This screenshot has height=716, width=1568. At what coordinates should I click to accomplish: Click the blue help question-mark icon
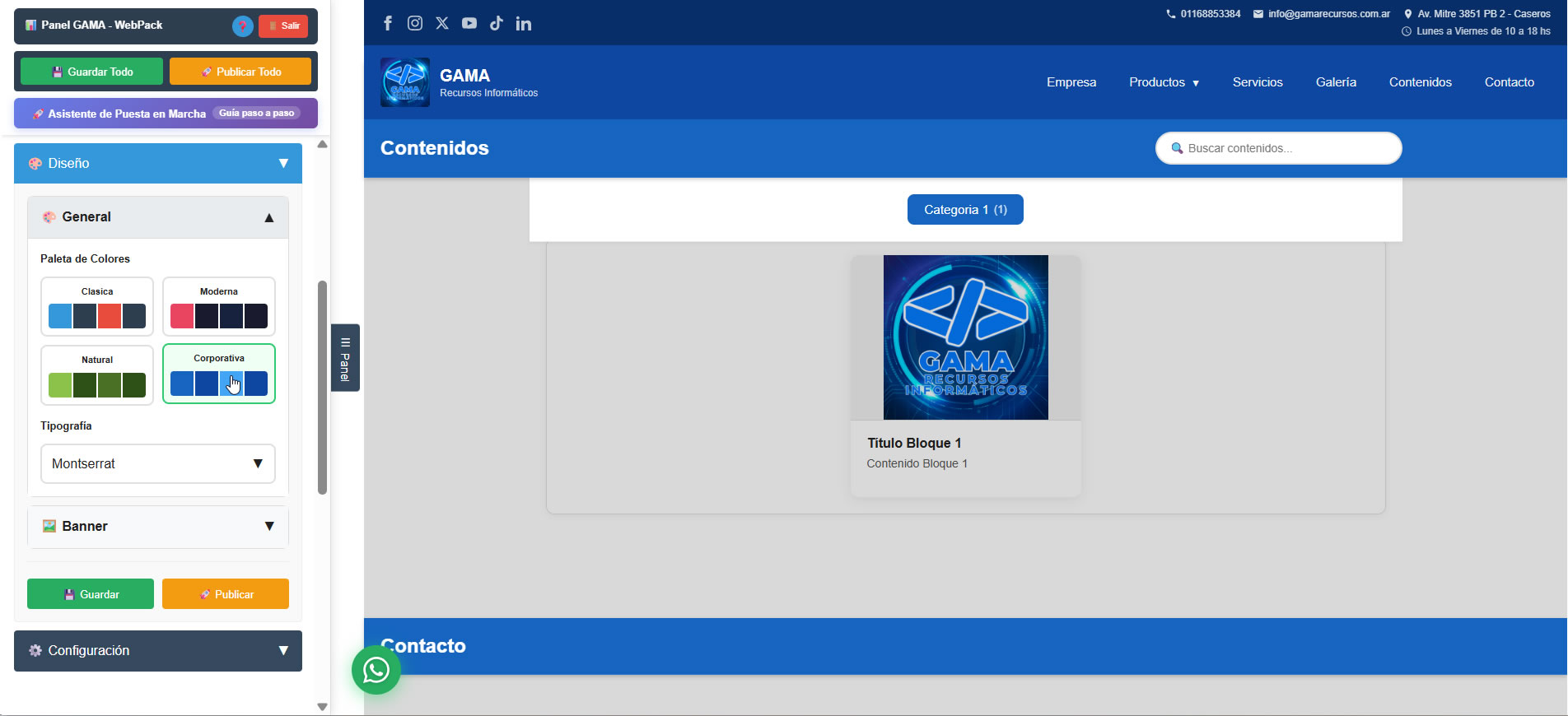242,26
